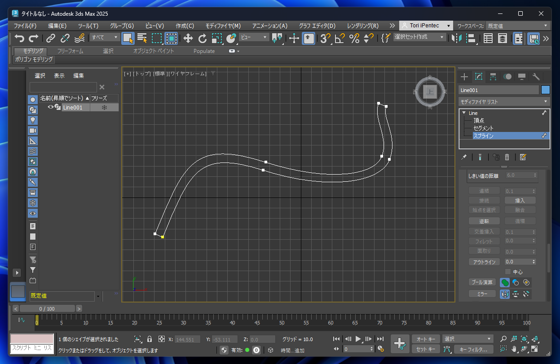
Task: Open the Layer Explorer icon
Action: coord(502,38)
